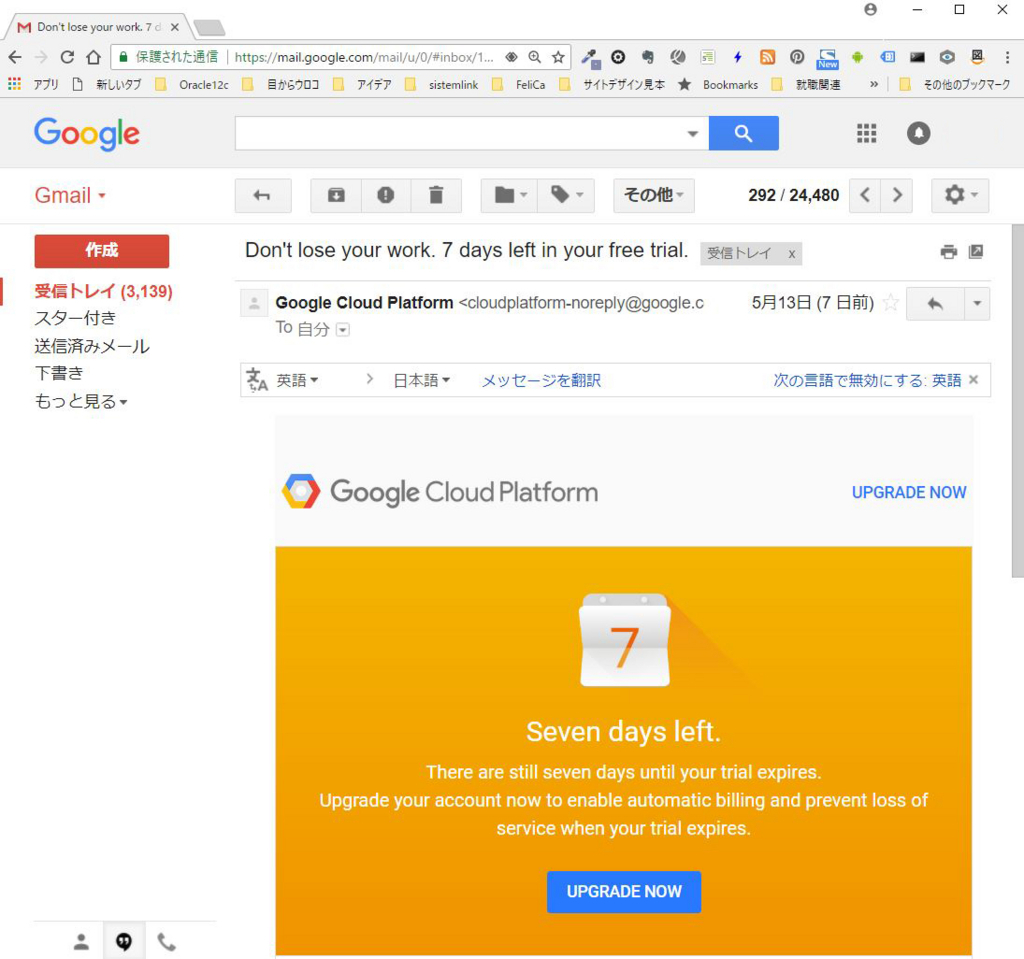Image resolution: width=1024 pixels, height=959 pixels.
Task: Open the sistemlink bookmark folder
Action: [x=441, y=84]
